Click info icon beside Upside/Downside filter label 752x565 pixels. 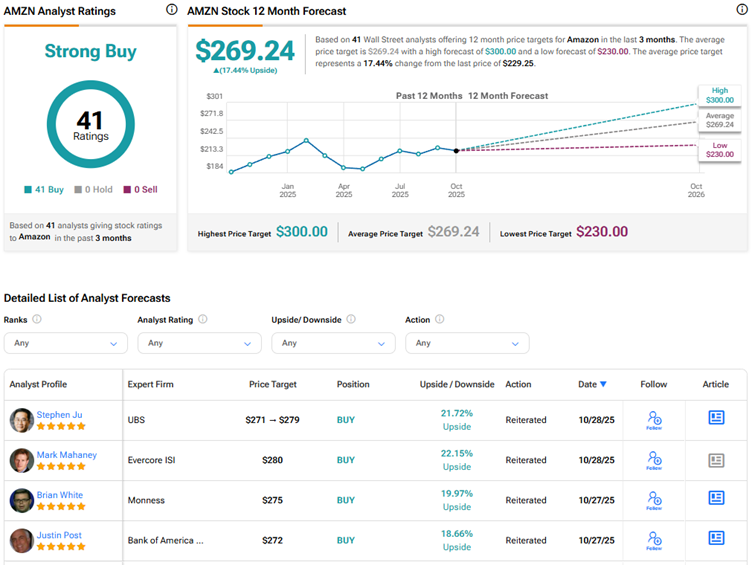pos(349,320)
